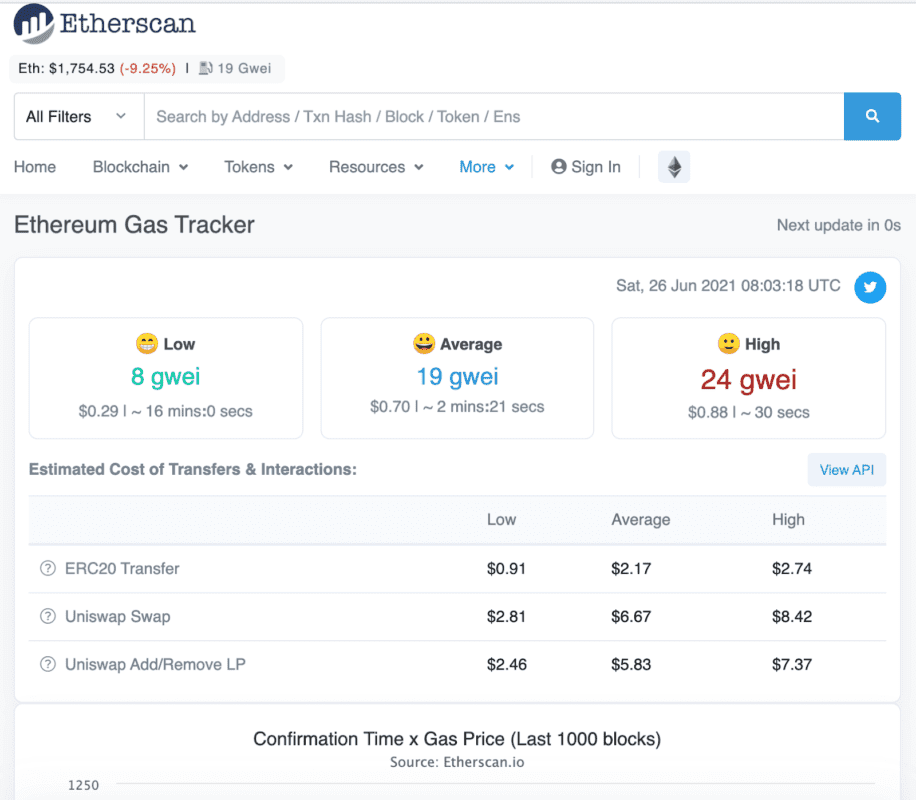
Task: Click the smiley emoji in Average card
Action: (x=424, y=344)
